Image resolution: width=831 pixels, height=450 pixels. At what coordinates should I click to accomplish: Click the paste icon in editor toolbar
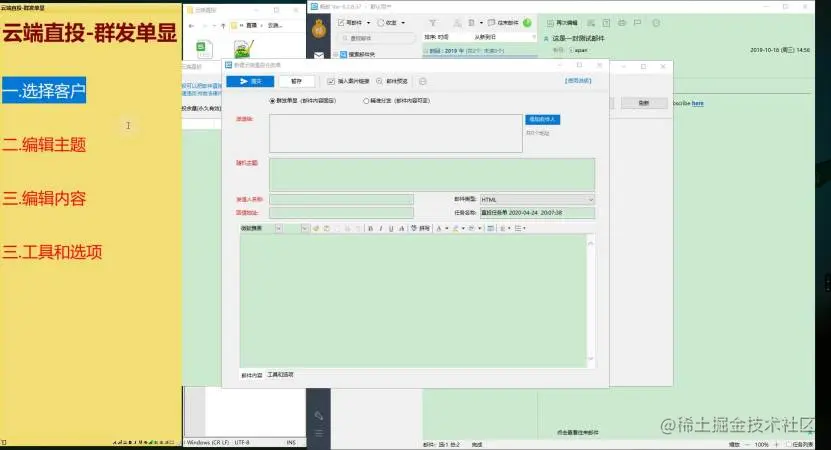click(x=327, y=228)
